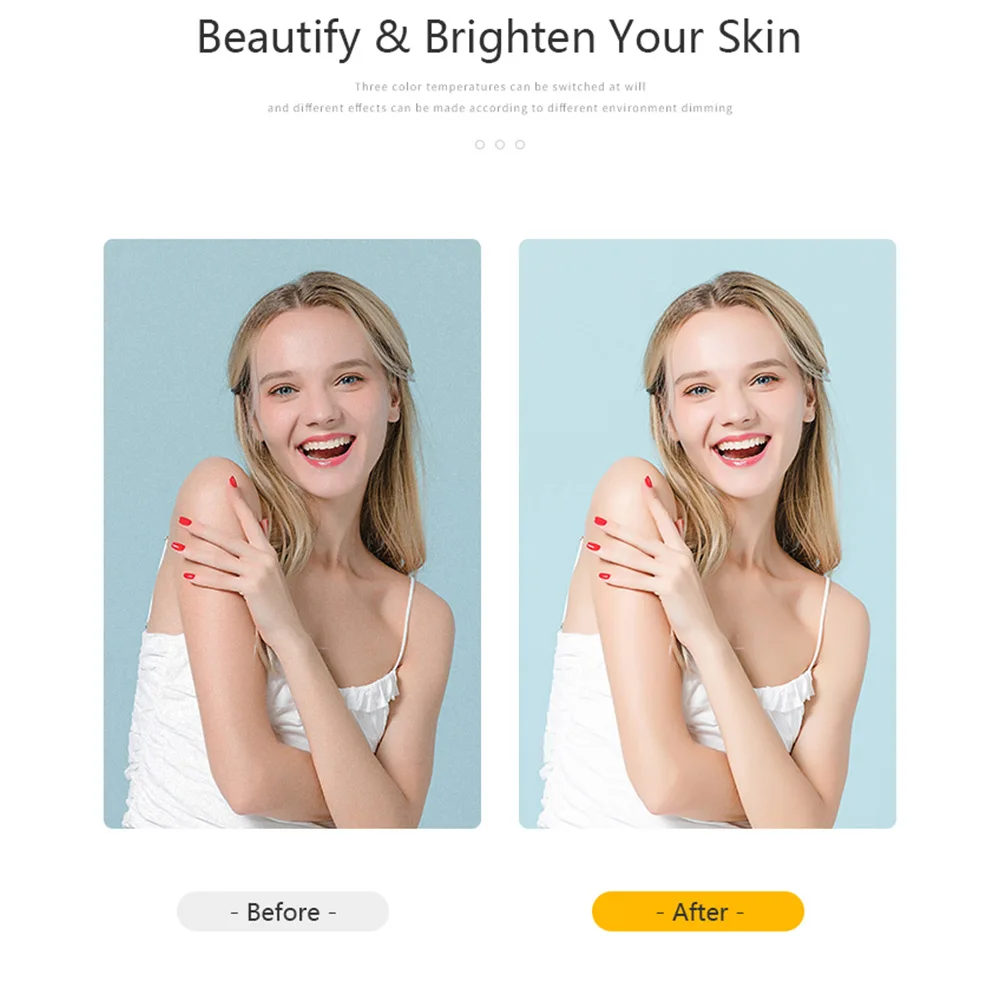Screen dimensions: 1000x1000
Task: Select the middle carousel dot indicator
Action: point(500,145)
